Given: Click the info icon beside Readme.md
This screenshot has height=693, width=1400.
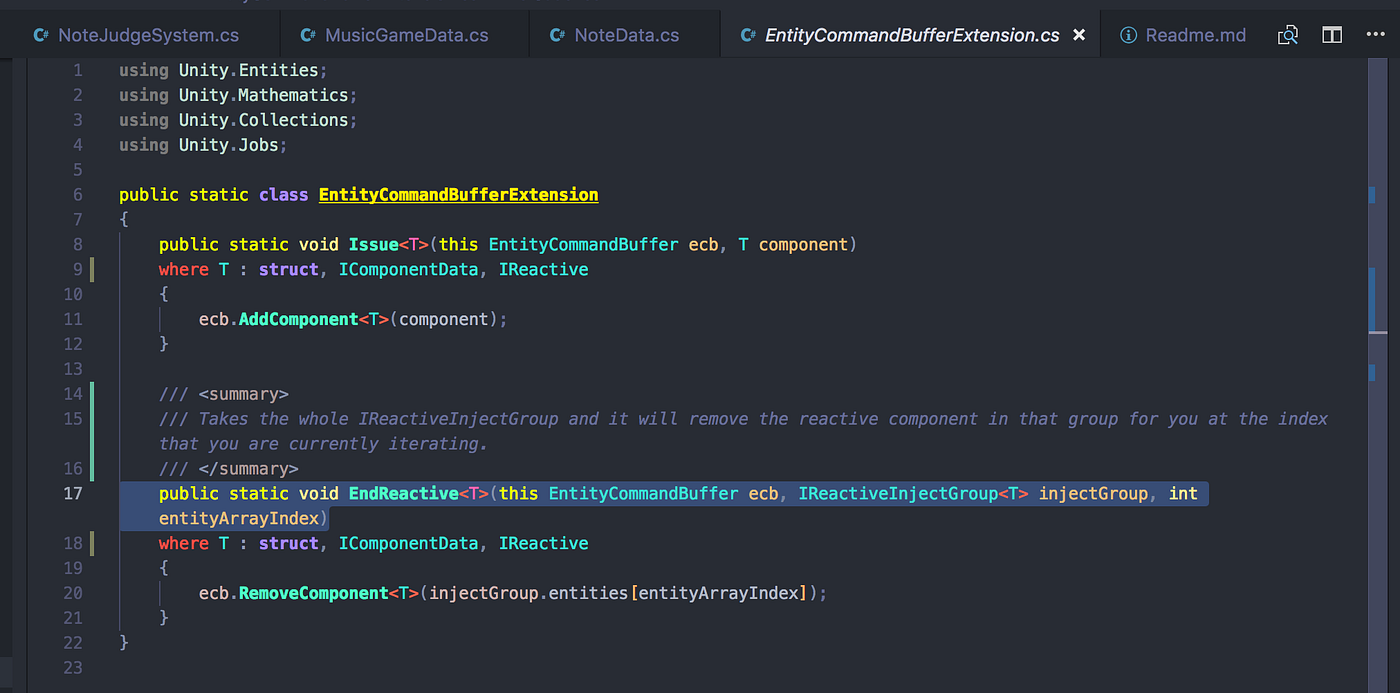Looking at the screenshot, I should tap(1129, 34).
